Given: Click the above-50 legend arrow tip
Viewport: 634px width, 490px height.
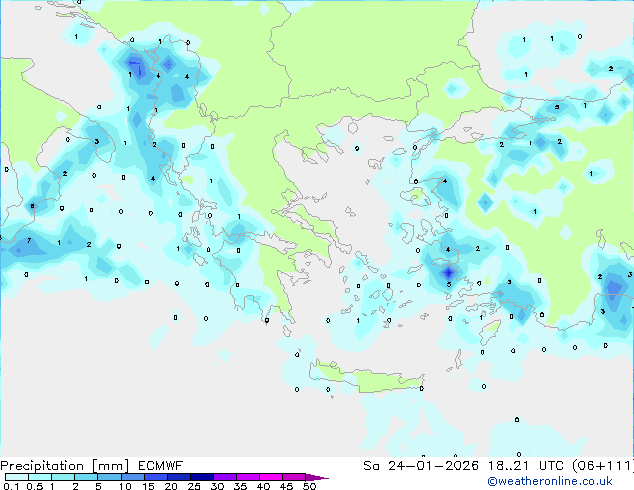Looking at the screenshot, I should pos(317,477).
